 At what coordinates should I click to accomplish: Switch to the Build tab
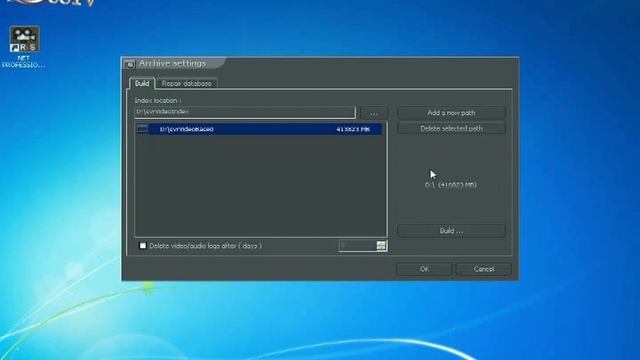(142, 83)
